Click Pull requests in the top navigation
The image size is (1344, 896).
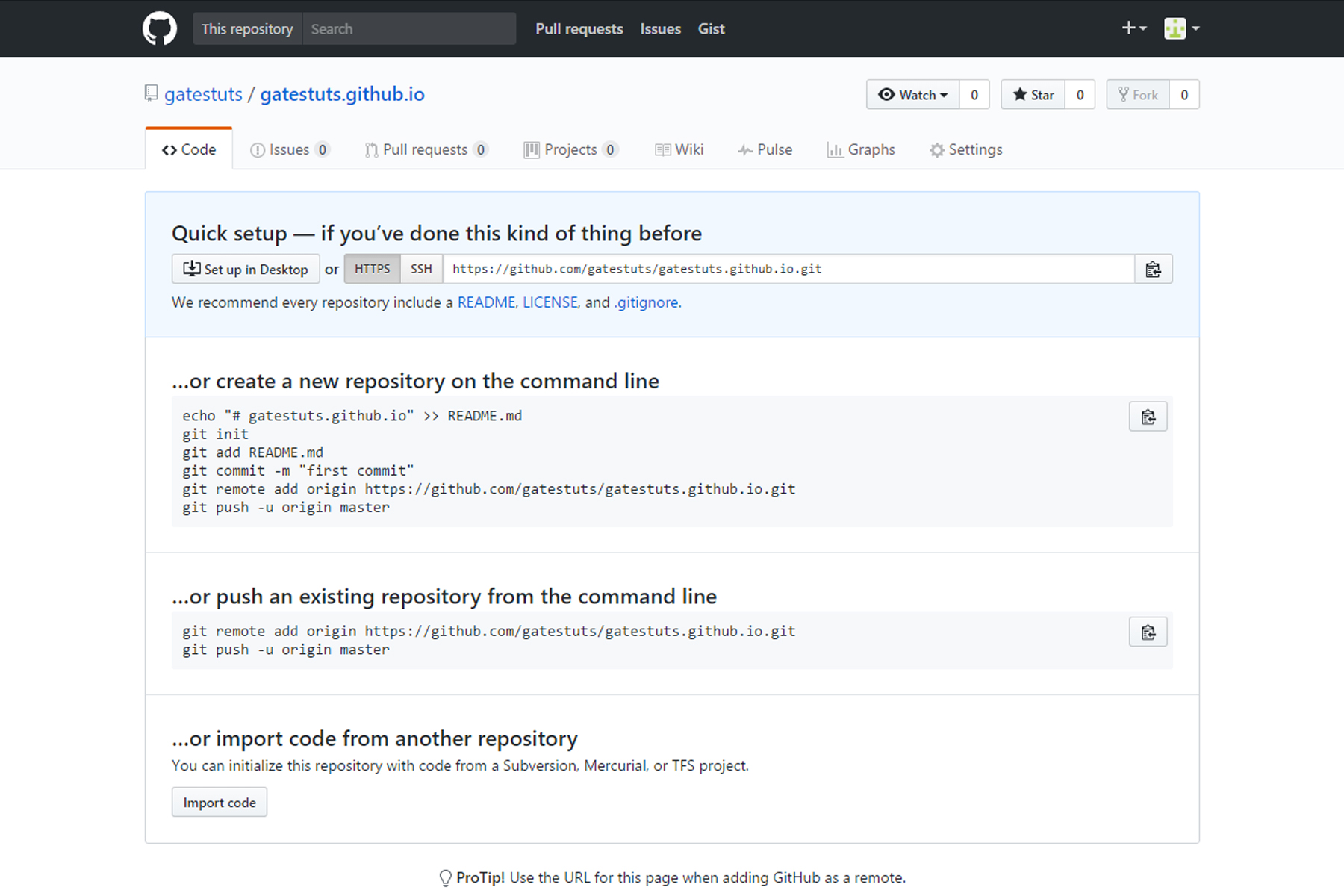pos(579,28)
